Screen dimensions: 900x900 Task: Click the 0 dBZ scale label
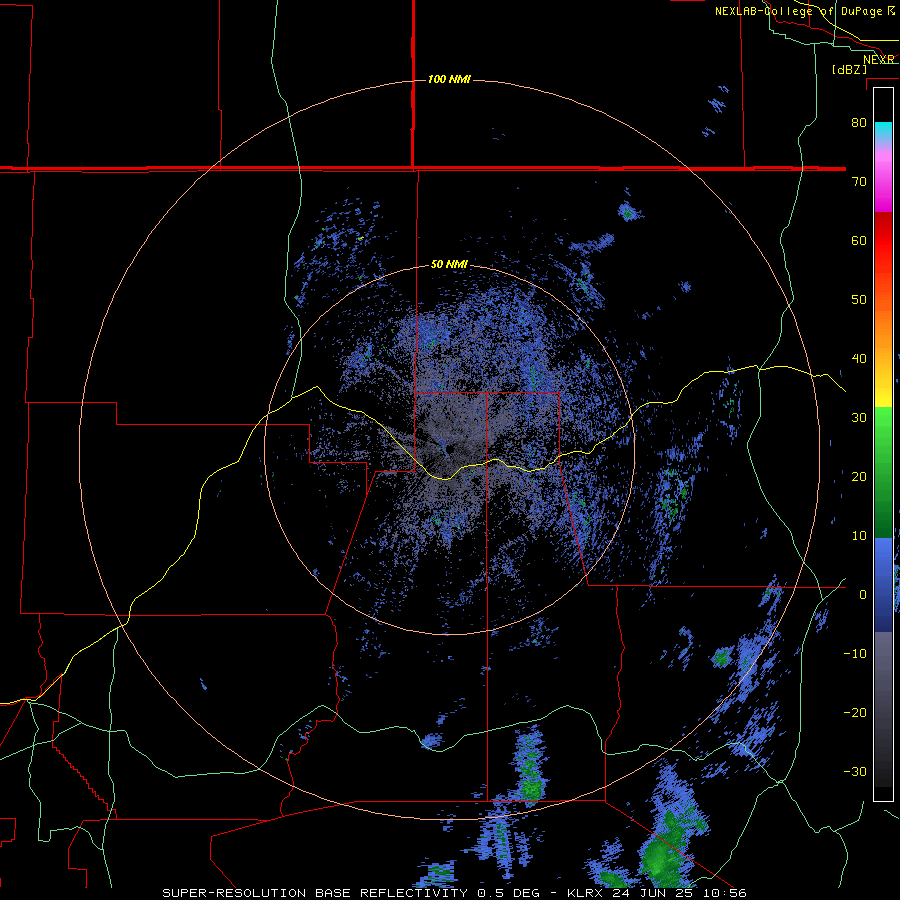pyautogui.click(x=863, y=595)
